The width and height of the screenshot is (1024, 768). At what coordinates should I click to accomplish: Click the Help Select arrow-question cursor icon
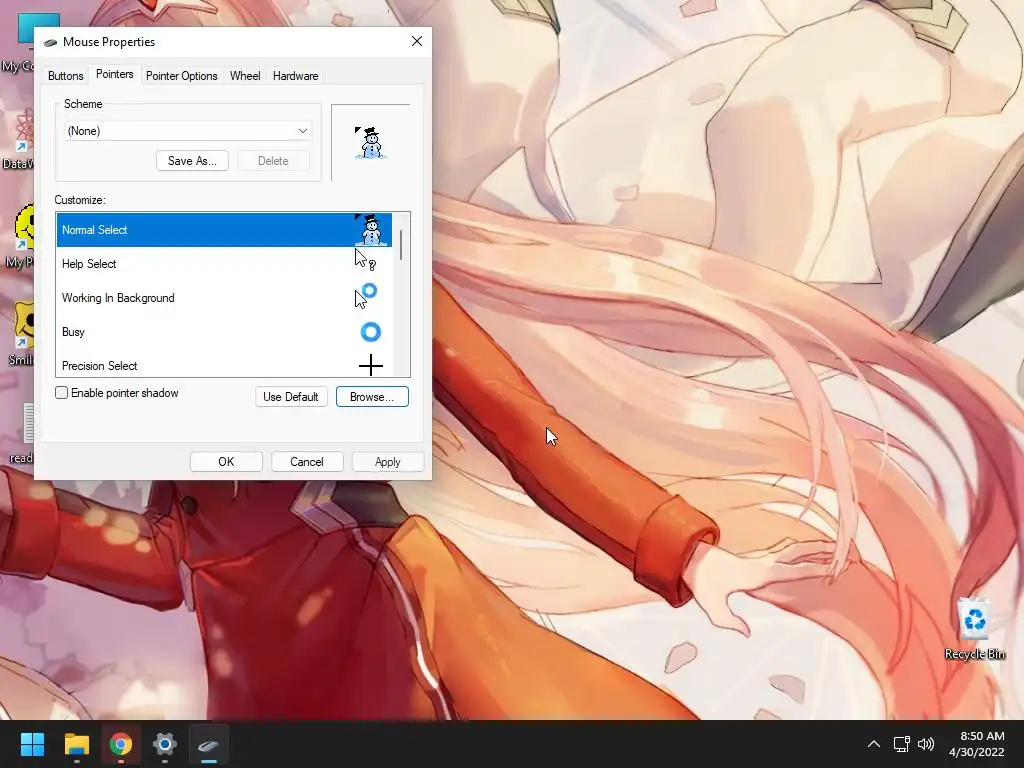tap(365, 260)
